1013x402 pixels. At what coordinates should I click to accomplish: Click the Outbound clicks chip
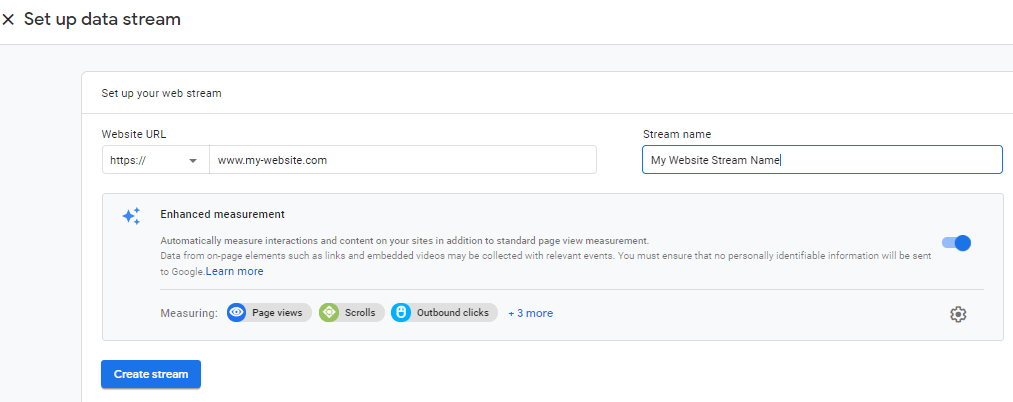coord(444,313)
